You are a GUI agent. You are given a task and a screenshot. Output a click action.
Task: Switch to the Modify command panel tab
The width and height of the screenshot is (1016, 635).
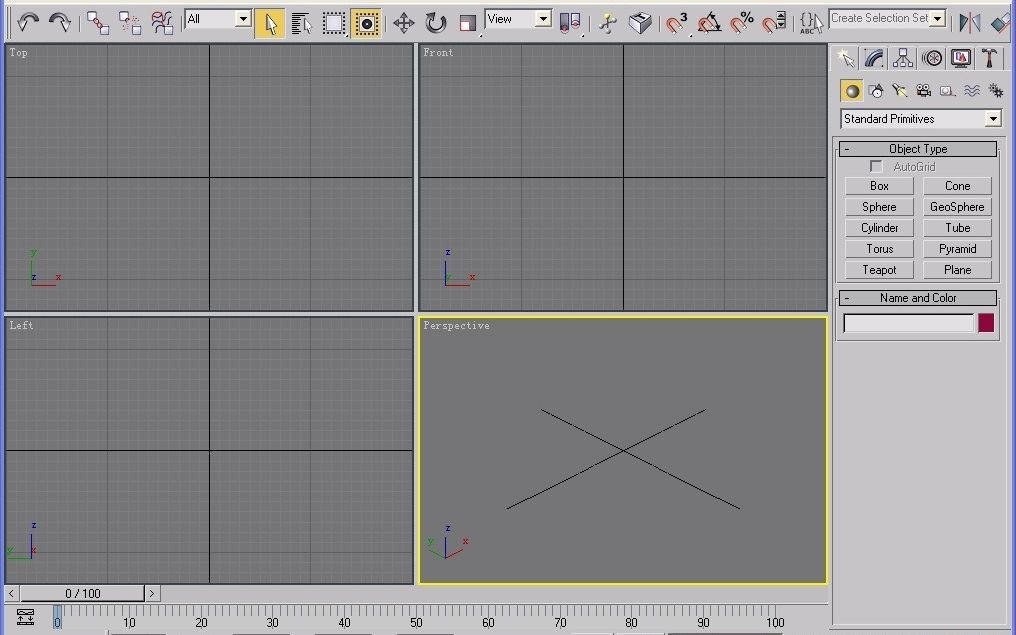pyautogui.click(x=873, y=58)
